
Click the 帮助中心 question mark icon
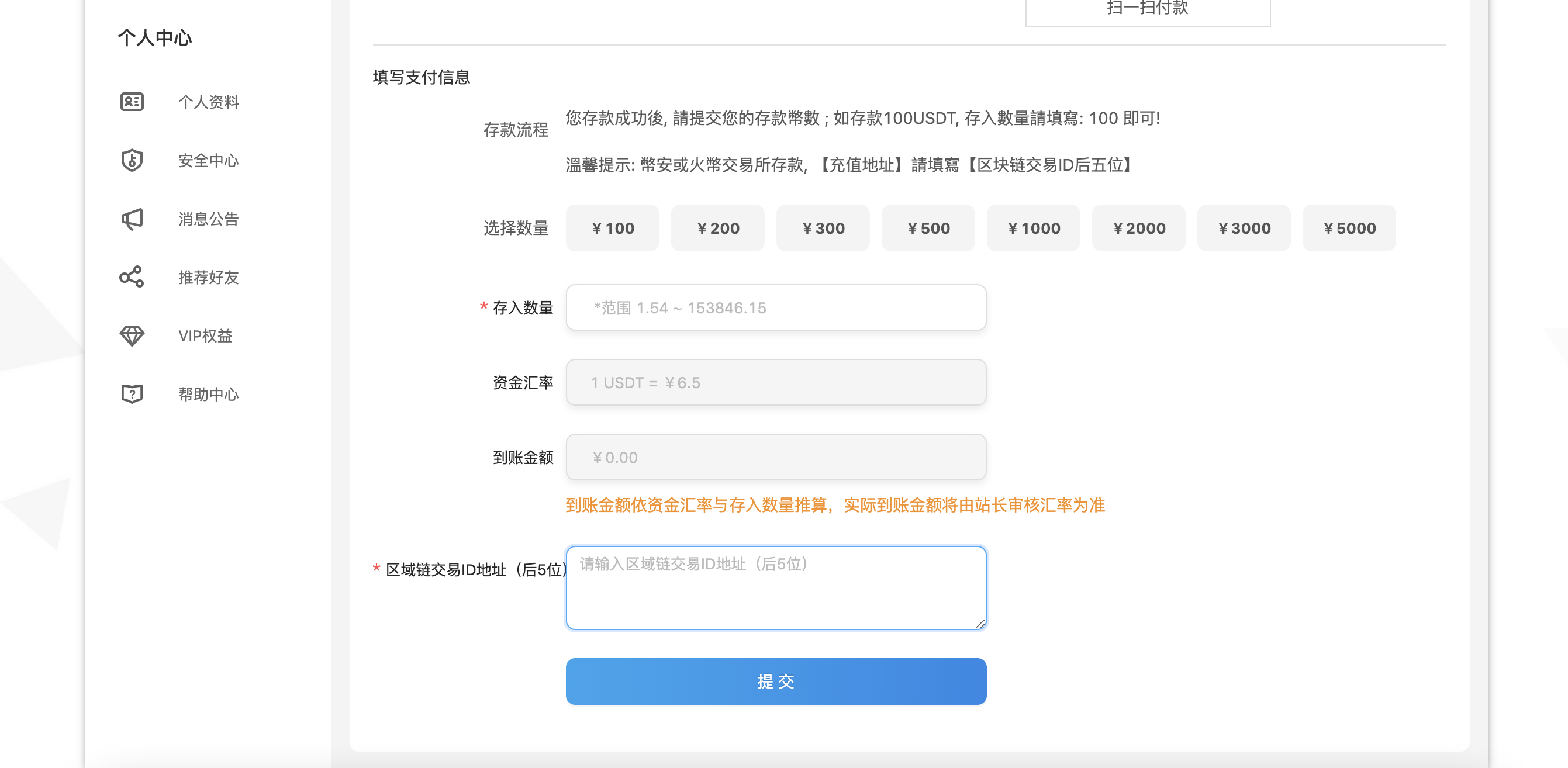(x=132, y=394)
